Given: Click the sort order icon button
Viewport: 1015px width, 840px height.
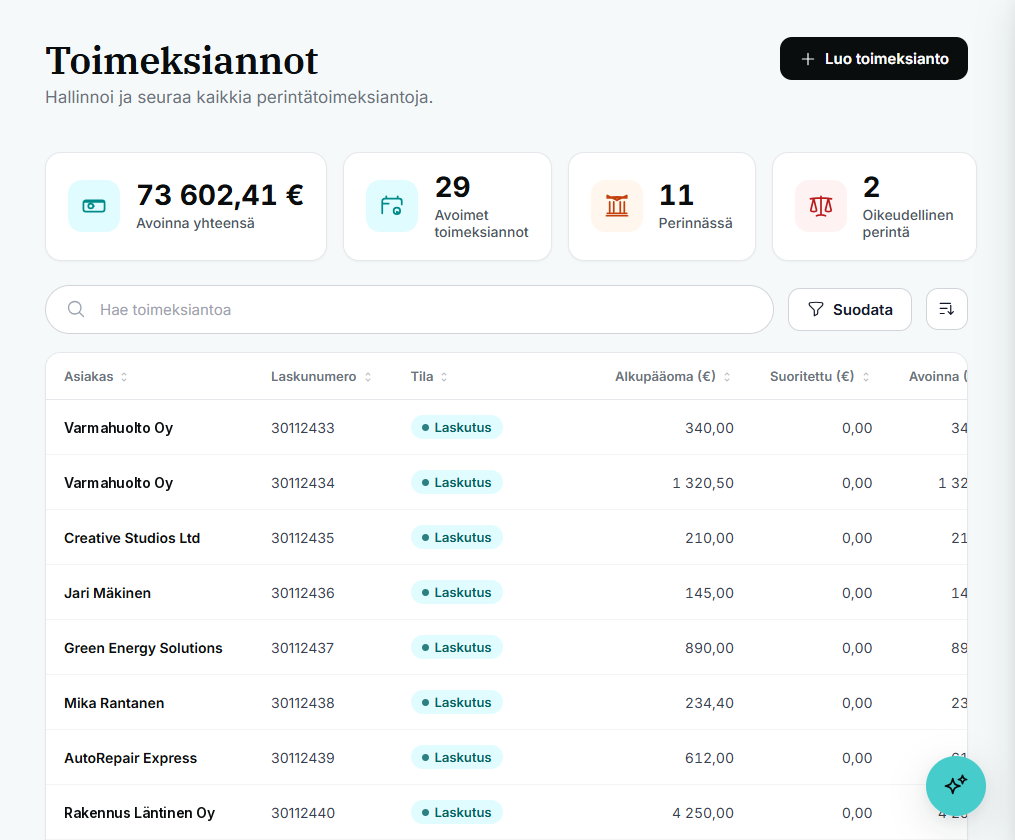Looking at the screenshot, I should point(946,309).
